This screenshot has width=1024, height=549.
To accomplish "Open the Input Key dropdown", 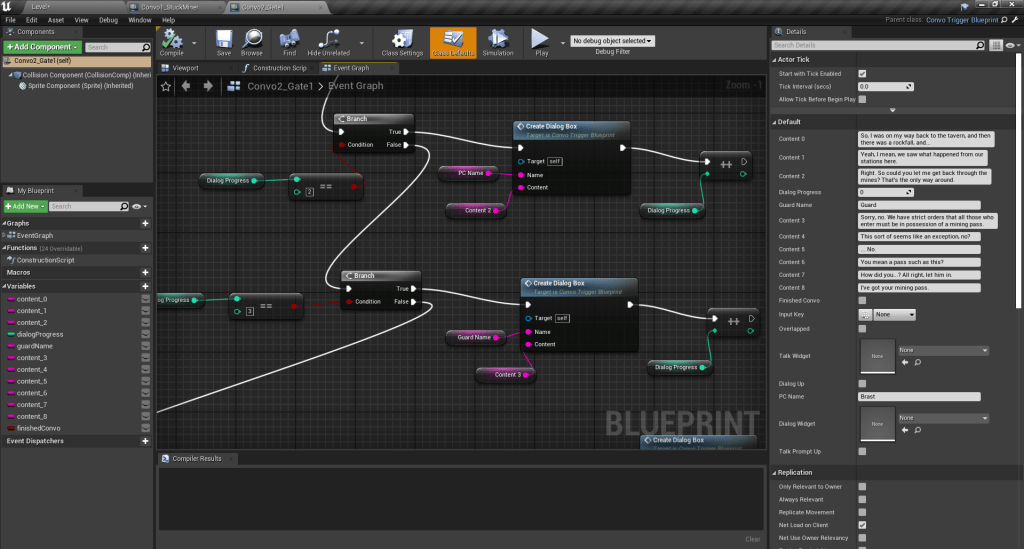I will point(894,314).
